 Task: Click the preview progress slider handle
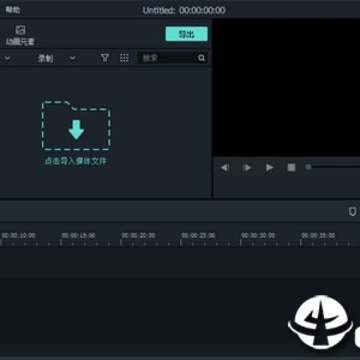click(x=308, y=167)
